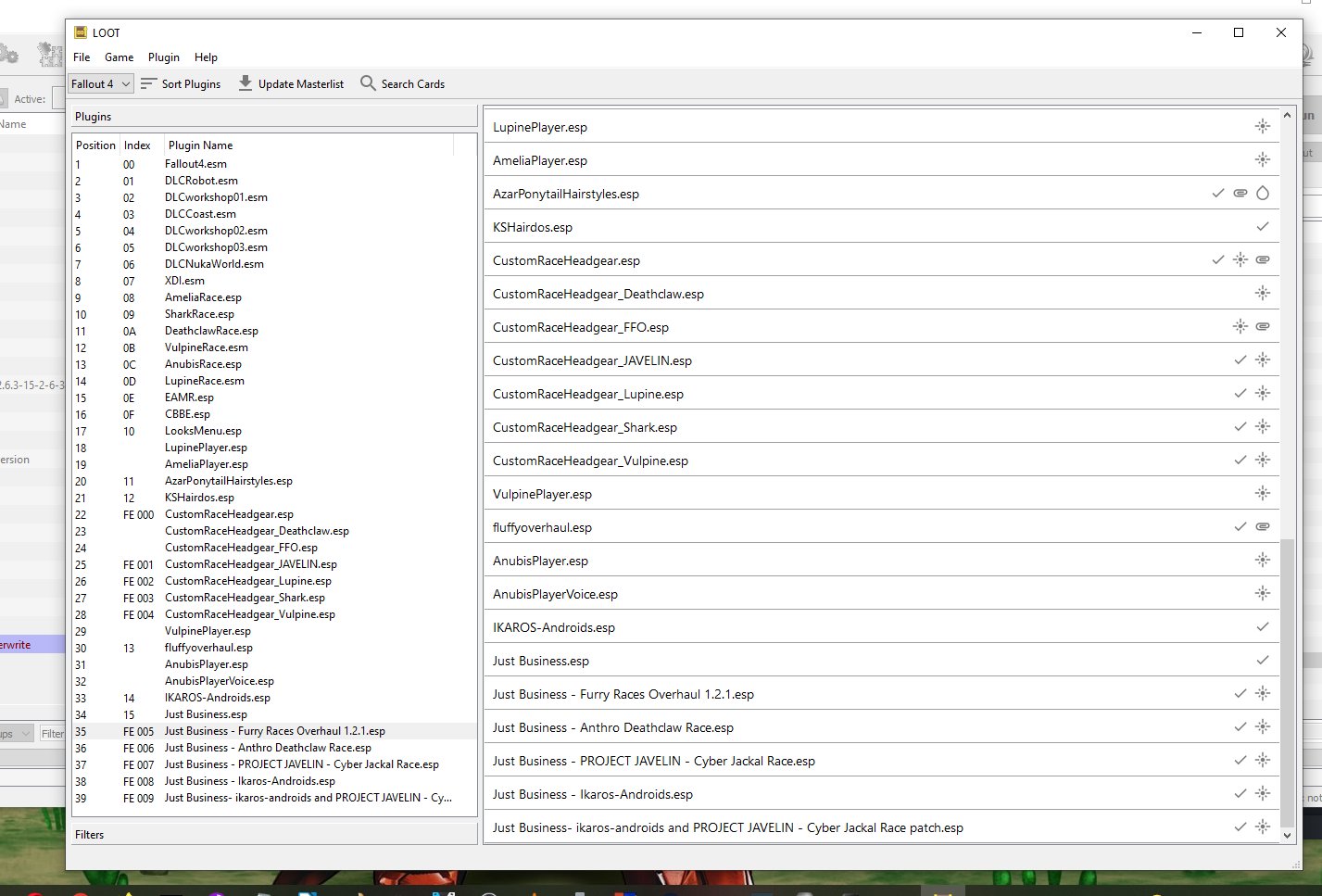Select CBBE.esp in the plugin list
The height and width of the screenshot is (896, 1322).
(274, 414)
